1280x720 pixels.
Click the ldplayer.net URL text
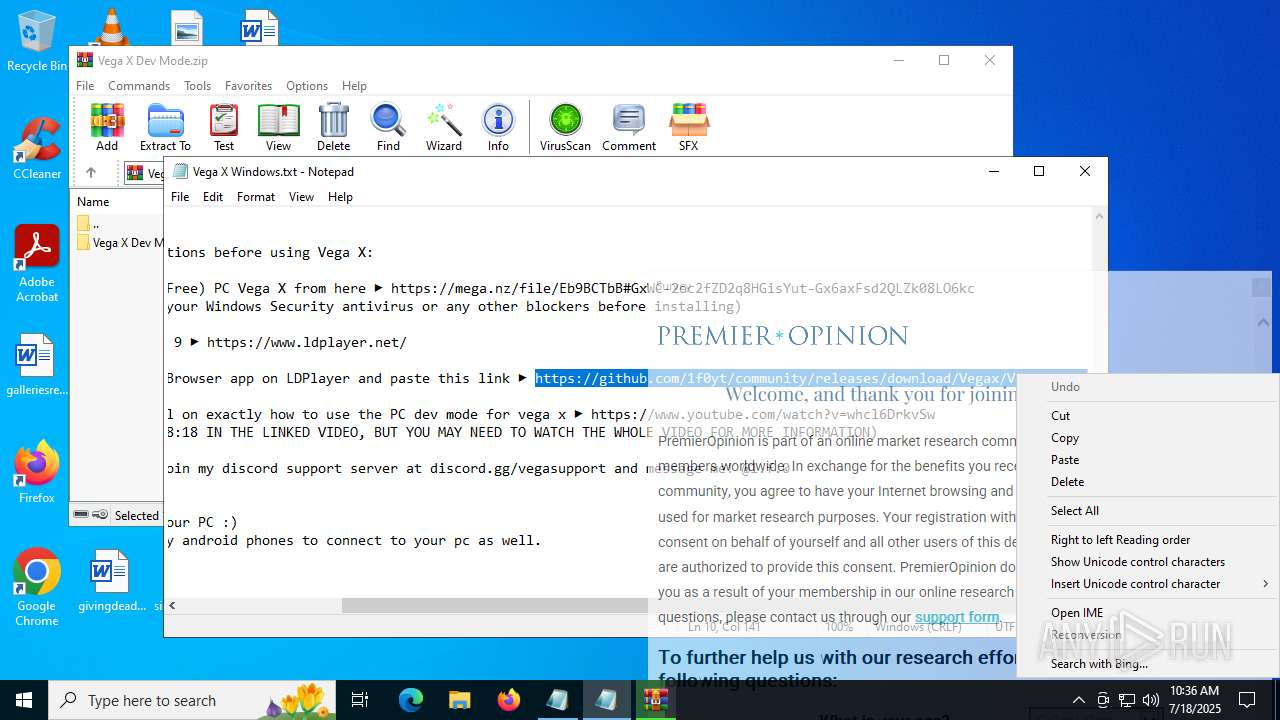[x=306, y=342]
